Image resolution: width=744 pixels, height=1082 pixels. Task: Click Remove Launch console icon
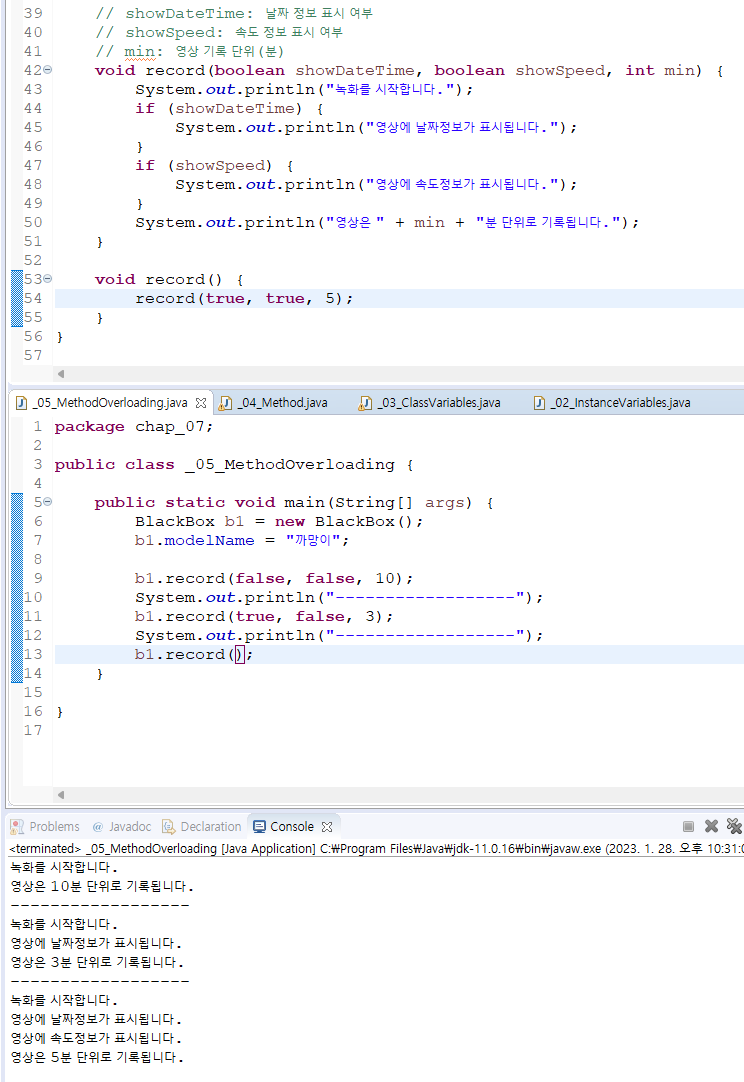(x=711, y=826)
